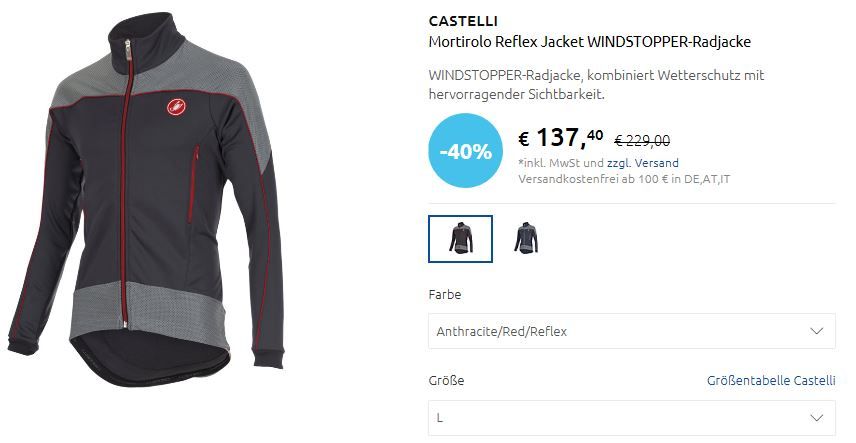Viewport: 856px width, 443px height.
Task: Click the Mortirolo Reflex Jacket product title
Action: pyautogui.click(x=590, y=42)
